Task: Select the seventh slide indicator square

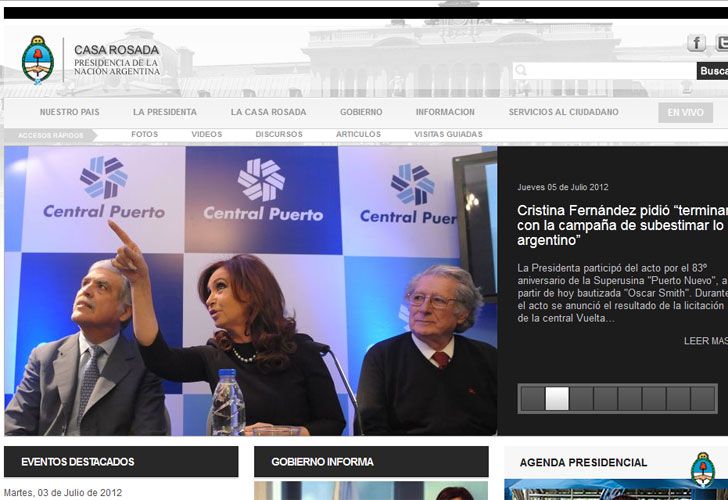Action: click(x=678, y=398)
